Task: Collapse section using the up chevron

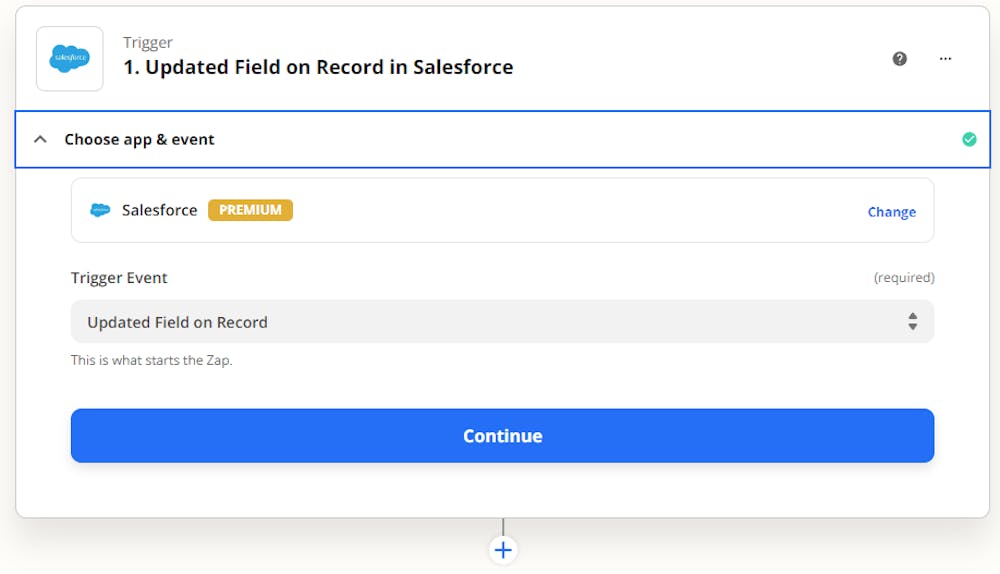Action: (x=40, y=139)
